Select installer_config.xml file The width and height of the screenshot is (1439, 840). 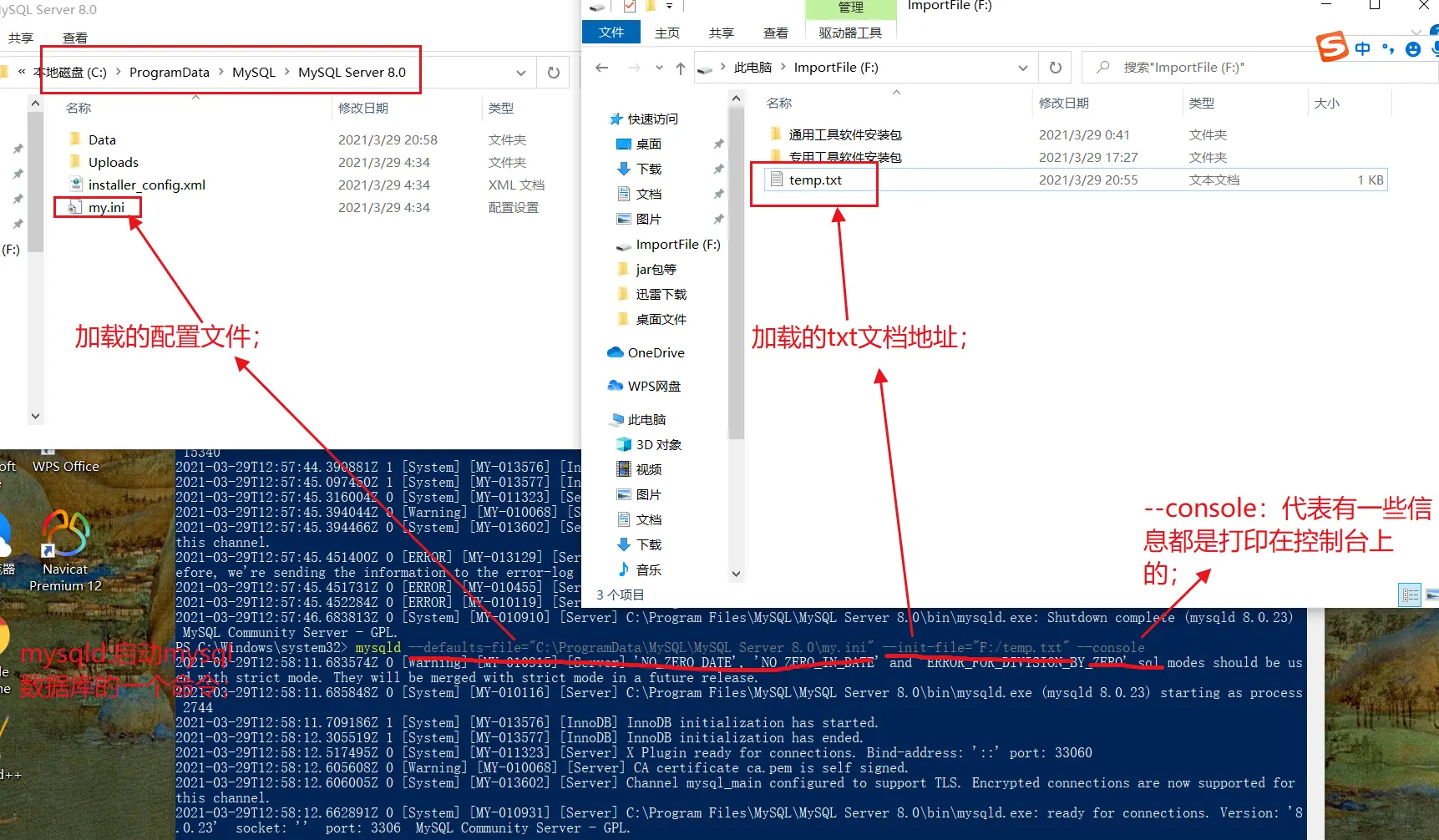tap(137, 185)
